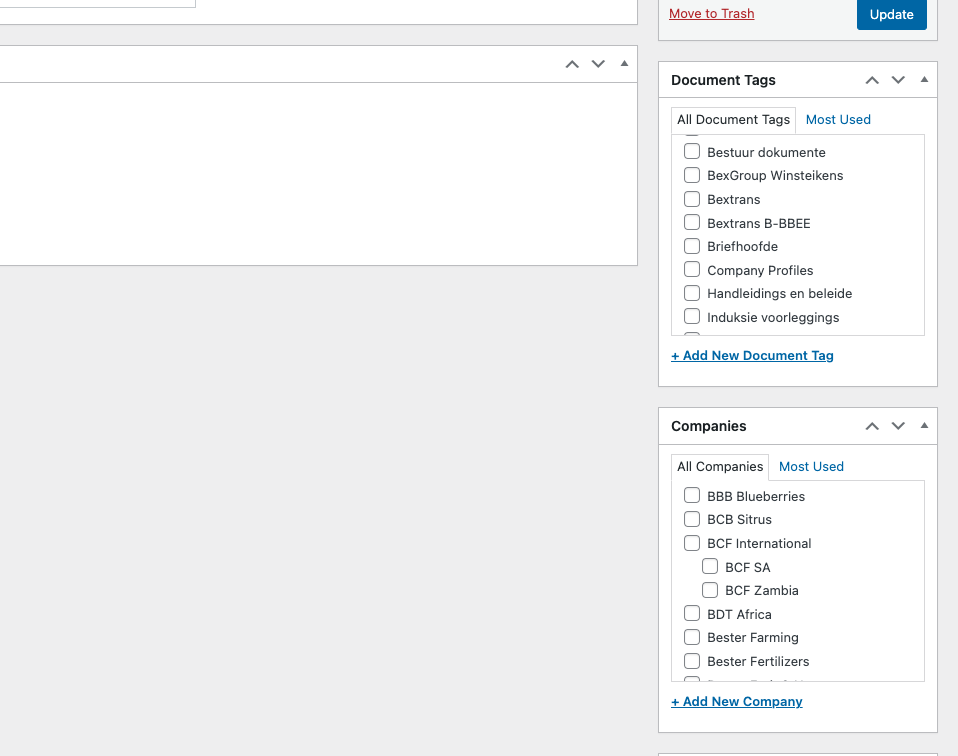
Task: Open Most Used tab in Companies
Action: (811, 467)
